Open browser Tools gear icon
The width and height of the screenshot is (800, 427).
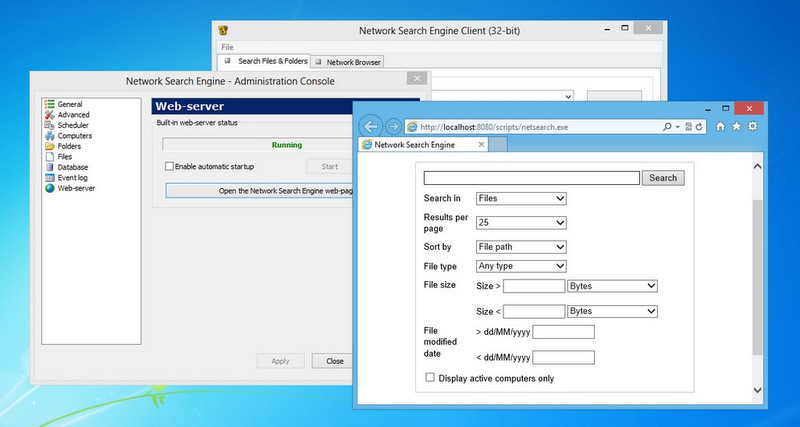[753, 126]
